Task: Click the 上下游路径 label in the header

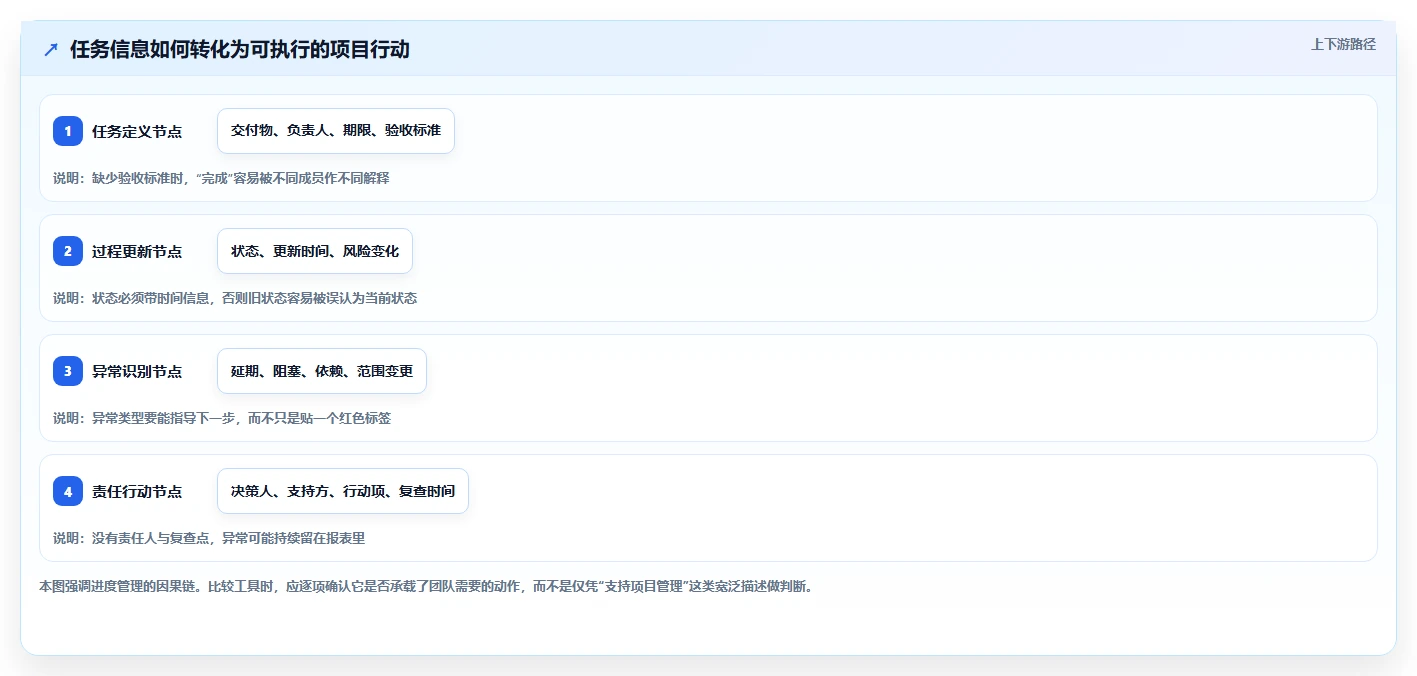Action: 1343,44
